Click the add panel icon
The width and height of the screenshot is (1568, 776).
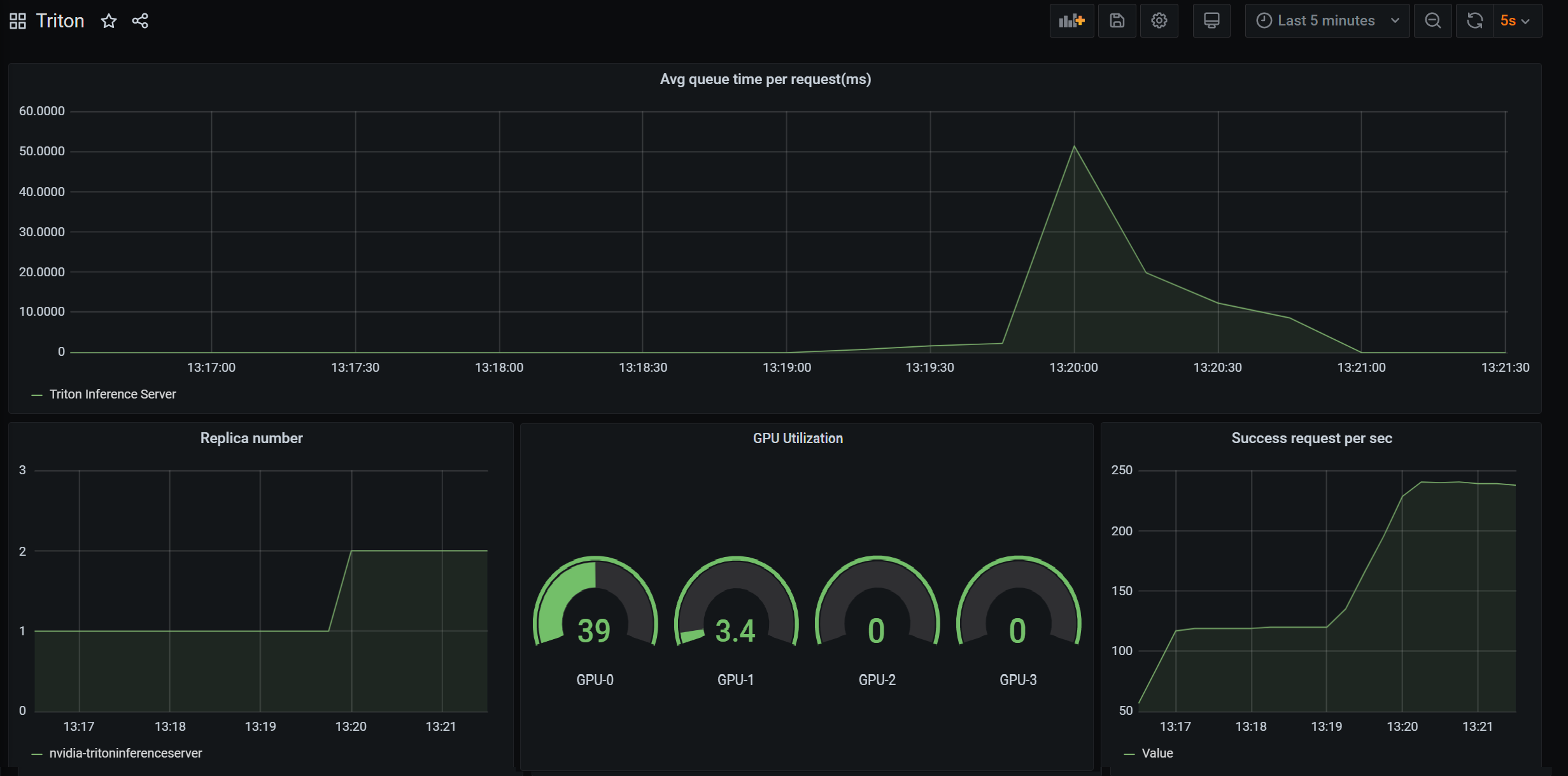[x=1071, y=21]
